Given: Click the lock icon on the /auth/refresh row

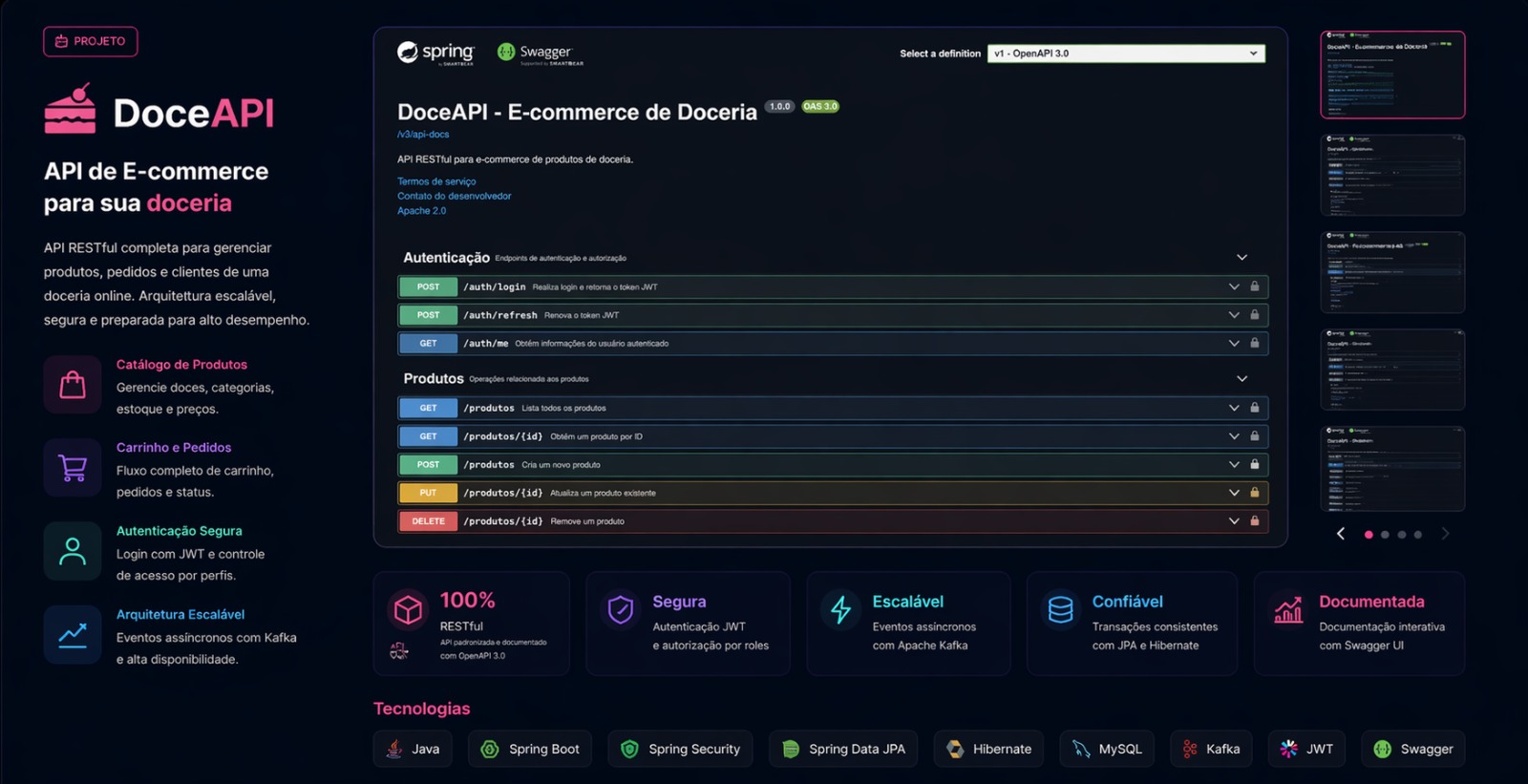Looking at the screenshot, I should pyautogui.click(x=1255, y=315).
